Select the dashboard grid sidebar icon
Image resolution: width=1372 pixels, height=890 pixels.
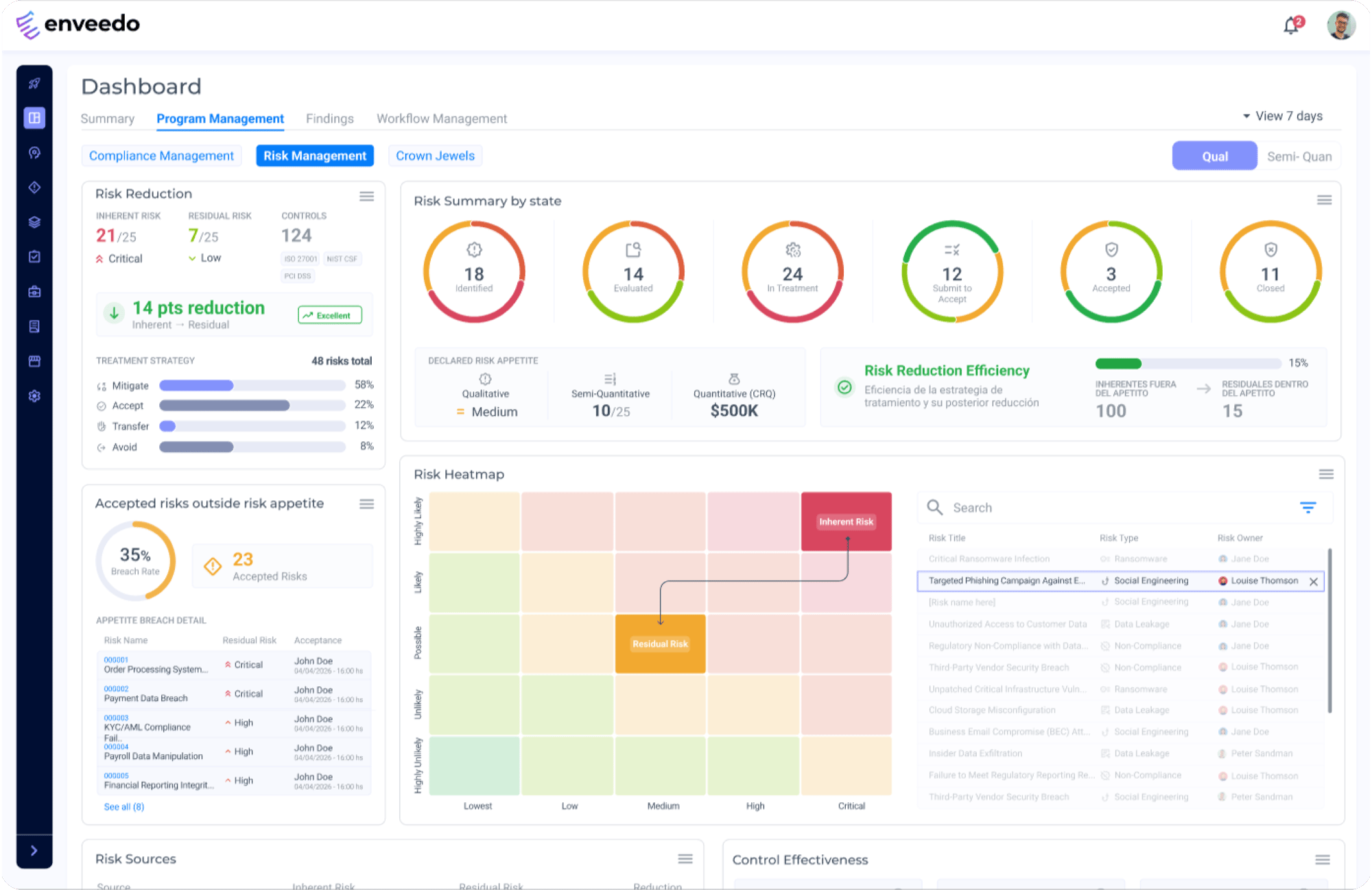coord(34,118)
